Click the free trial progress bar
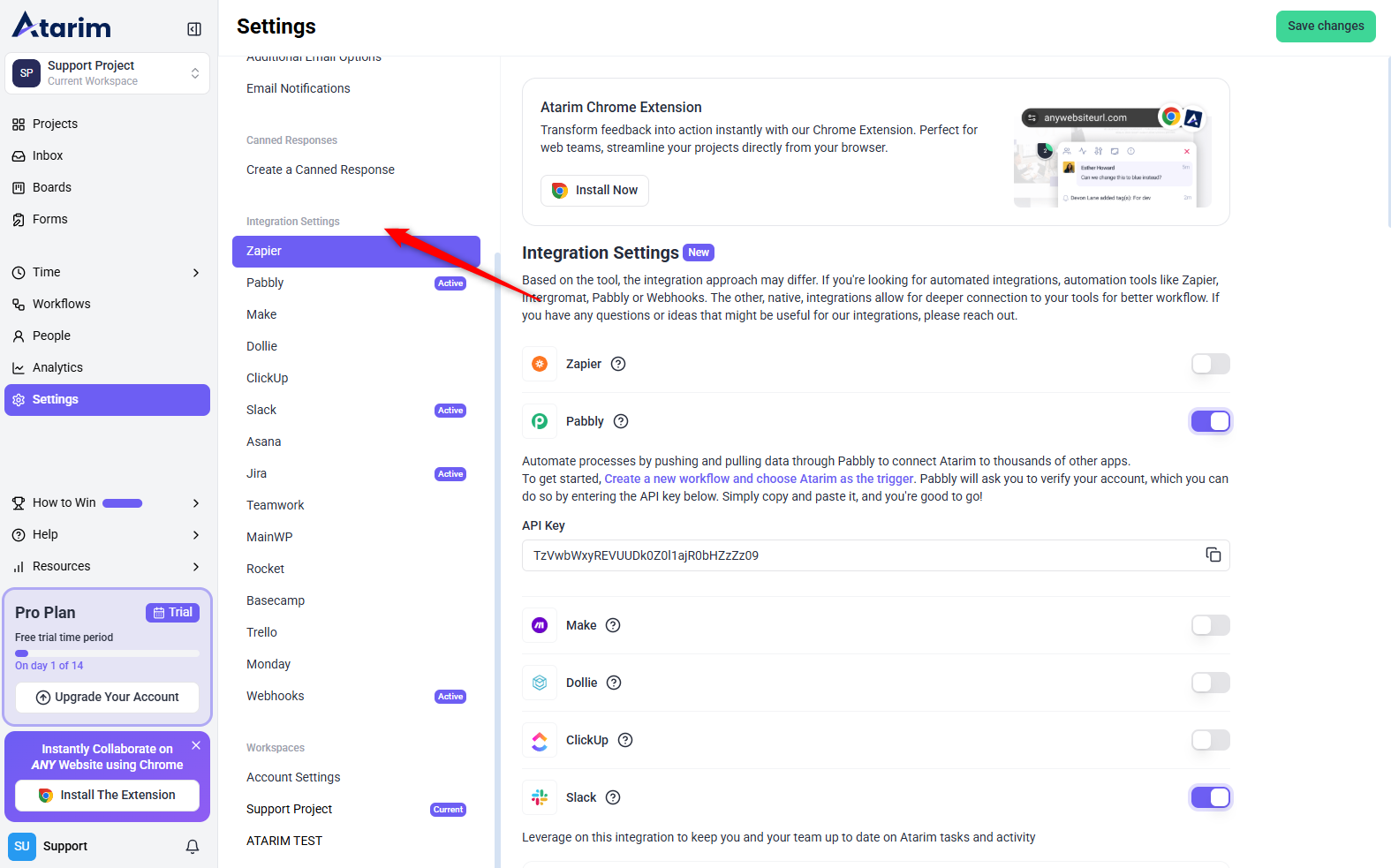 107,653
